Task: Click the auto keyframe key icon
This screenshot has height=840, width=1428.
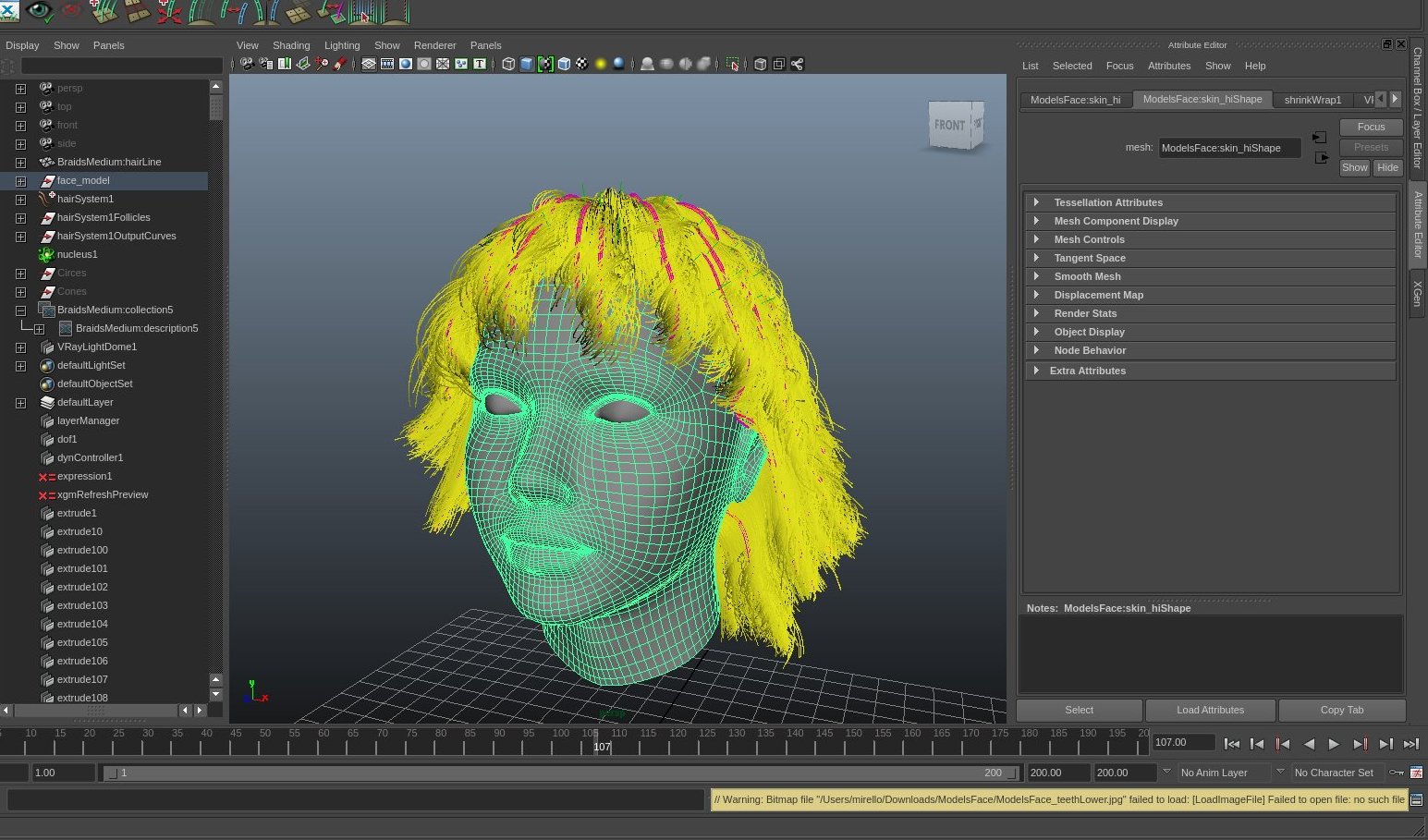Action: 1397,773
